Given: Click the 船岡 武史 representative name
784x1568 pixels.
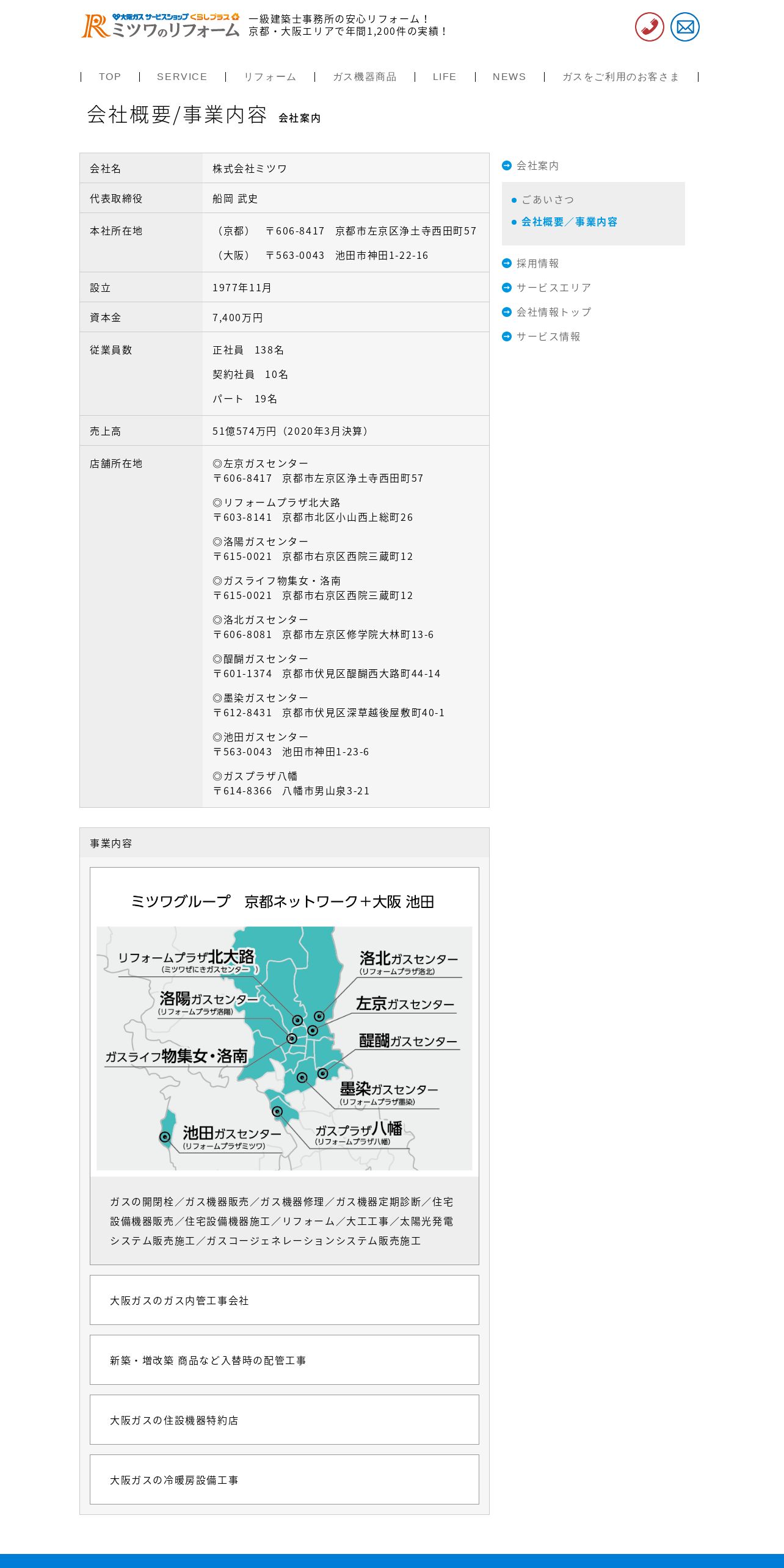Looking at the screenshot, I should pos(235,198).
